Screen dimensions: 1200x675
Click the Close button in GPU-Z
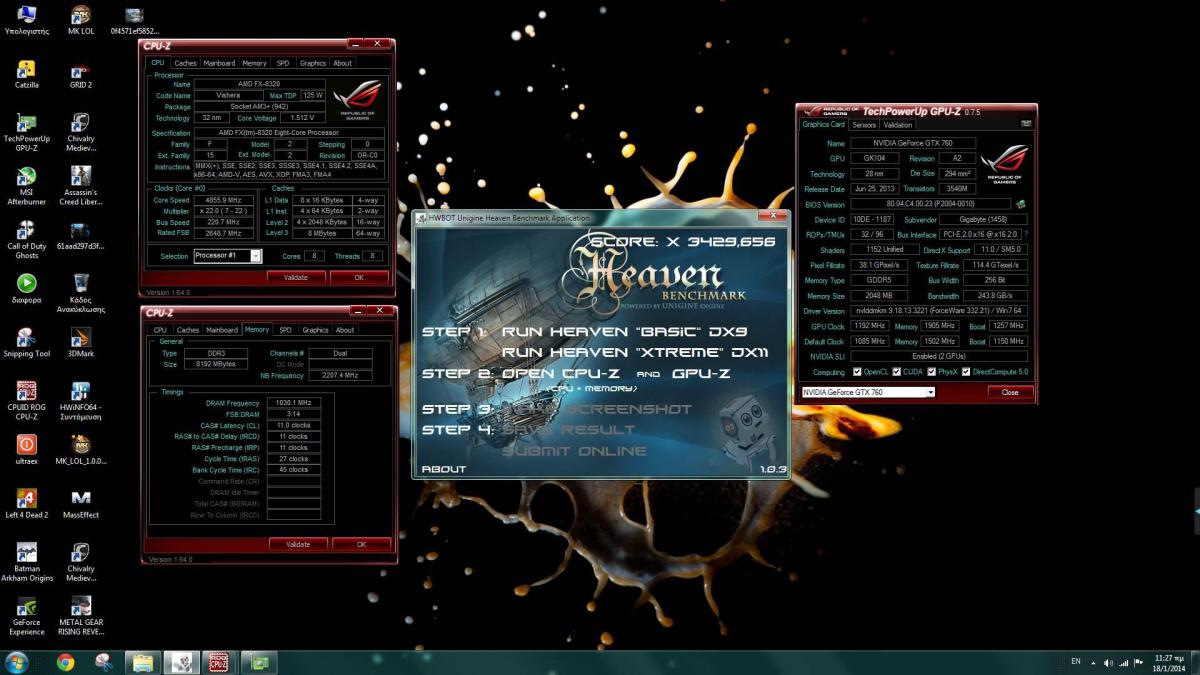(1010, 392)
